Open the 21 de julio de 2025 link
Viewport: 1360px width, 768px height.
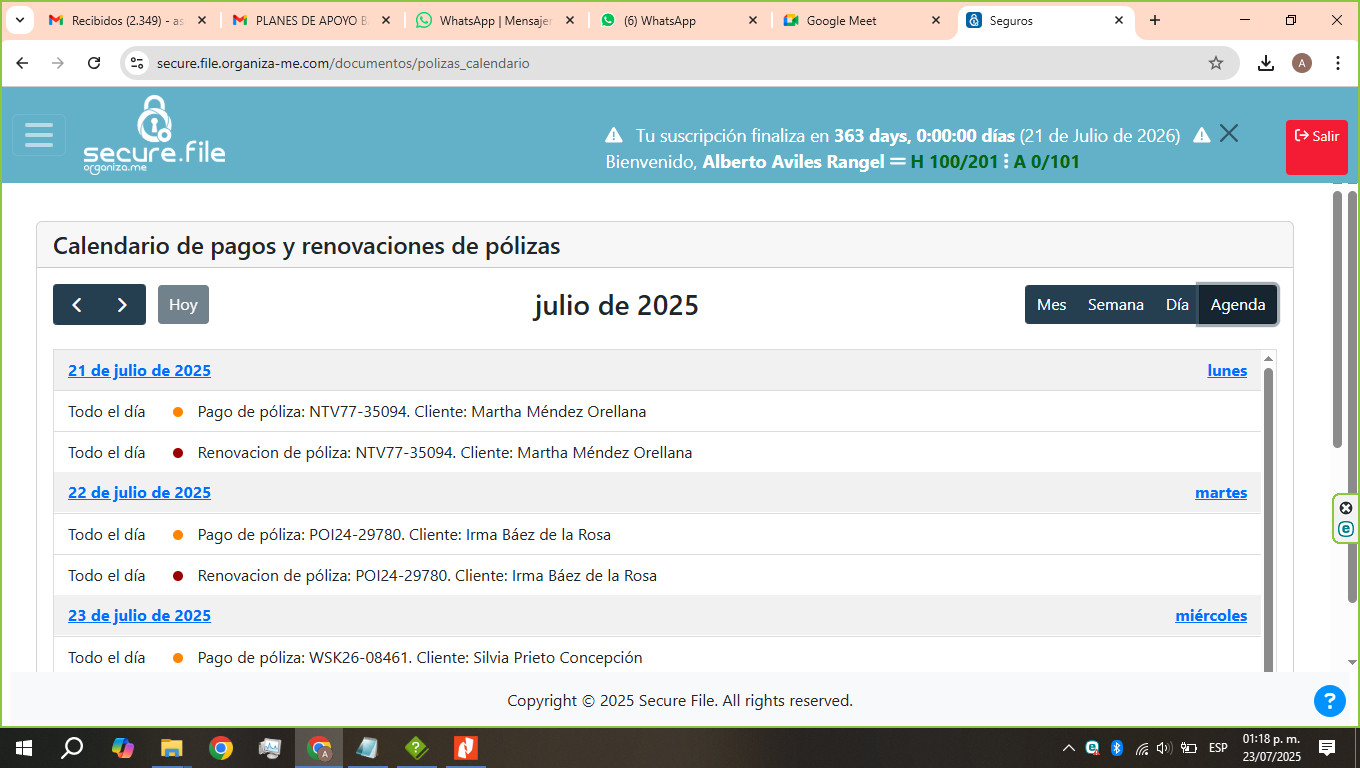pos(139,371)
